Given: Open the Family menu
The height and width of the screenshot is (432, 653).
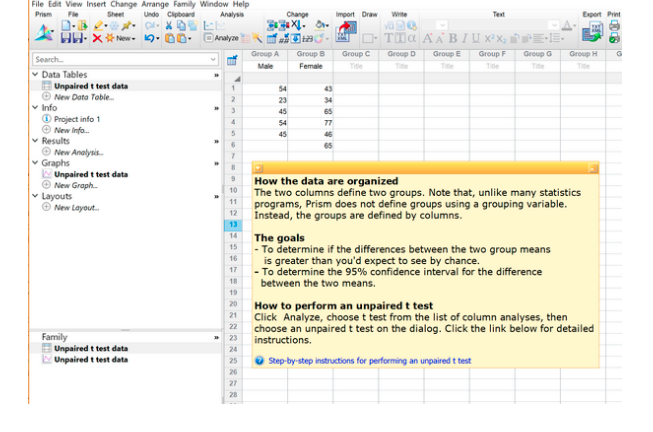Looking at the screenshot, I should click(184, 4).
